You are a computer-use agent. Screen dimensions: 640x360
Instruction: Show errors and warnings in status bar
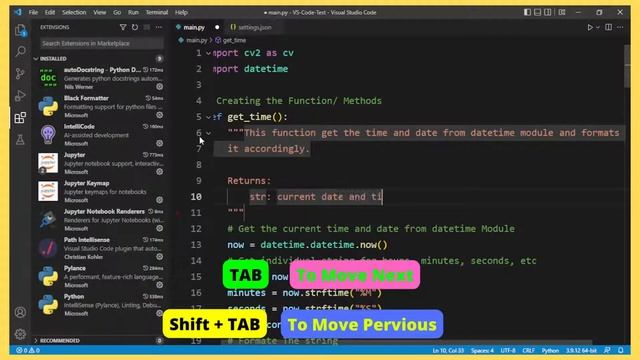pos(28,350)
